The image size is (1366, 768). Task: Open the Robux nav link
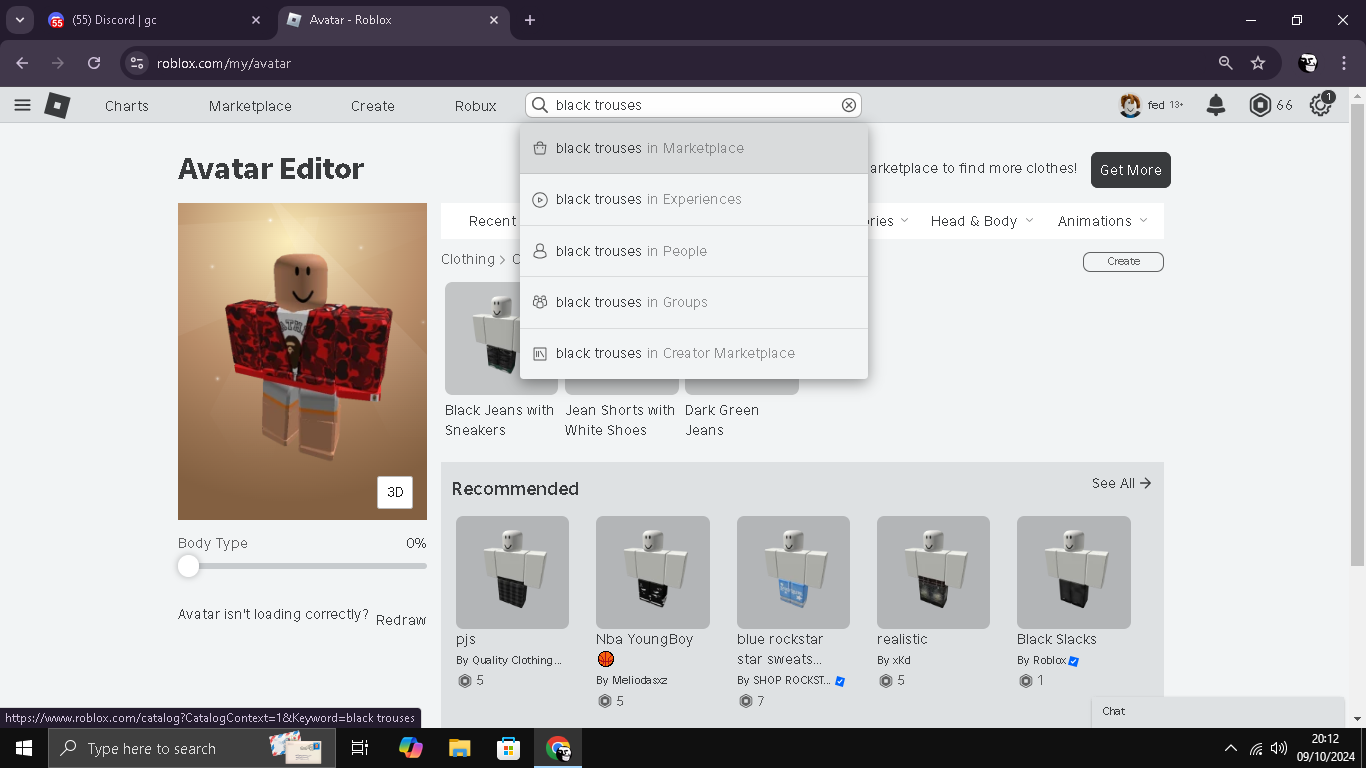[x=476, y=106]
